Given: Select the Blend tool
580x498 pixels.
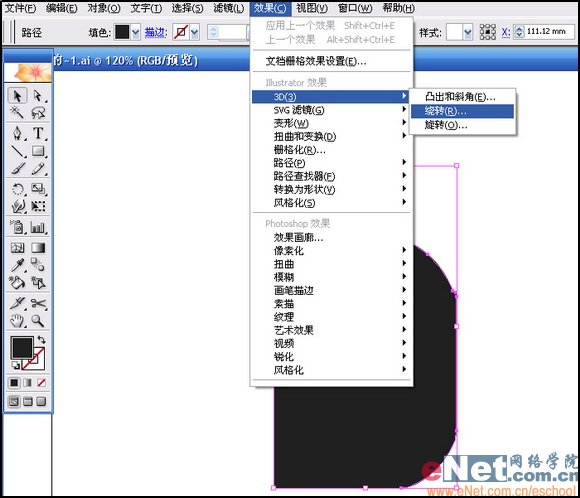Looking at the screenshot, I should coord(38,265).
